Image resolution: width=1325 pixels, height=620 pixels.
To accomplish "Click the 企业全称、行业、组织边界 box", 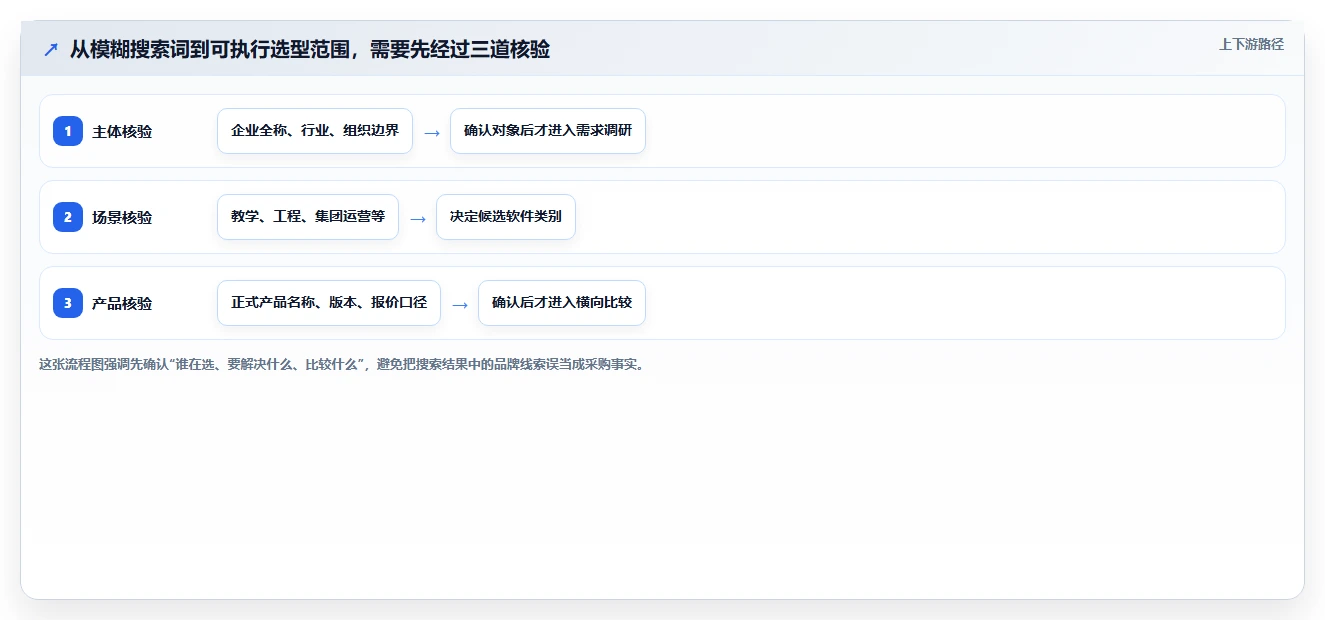I will coord(315,131).
